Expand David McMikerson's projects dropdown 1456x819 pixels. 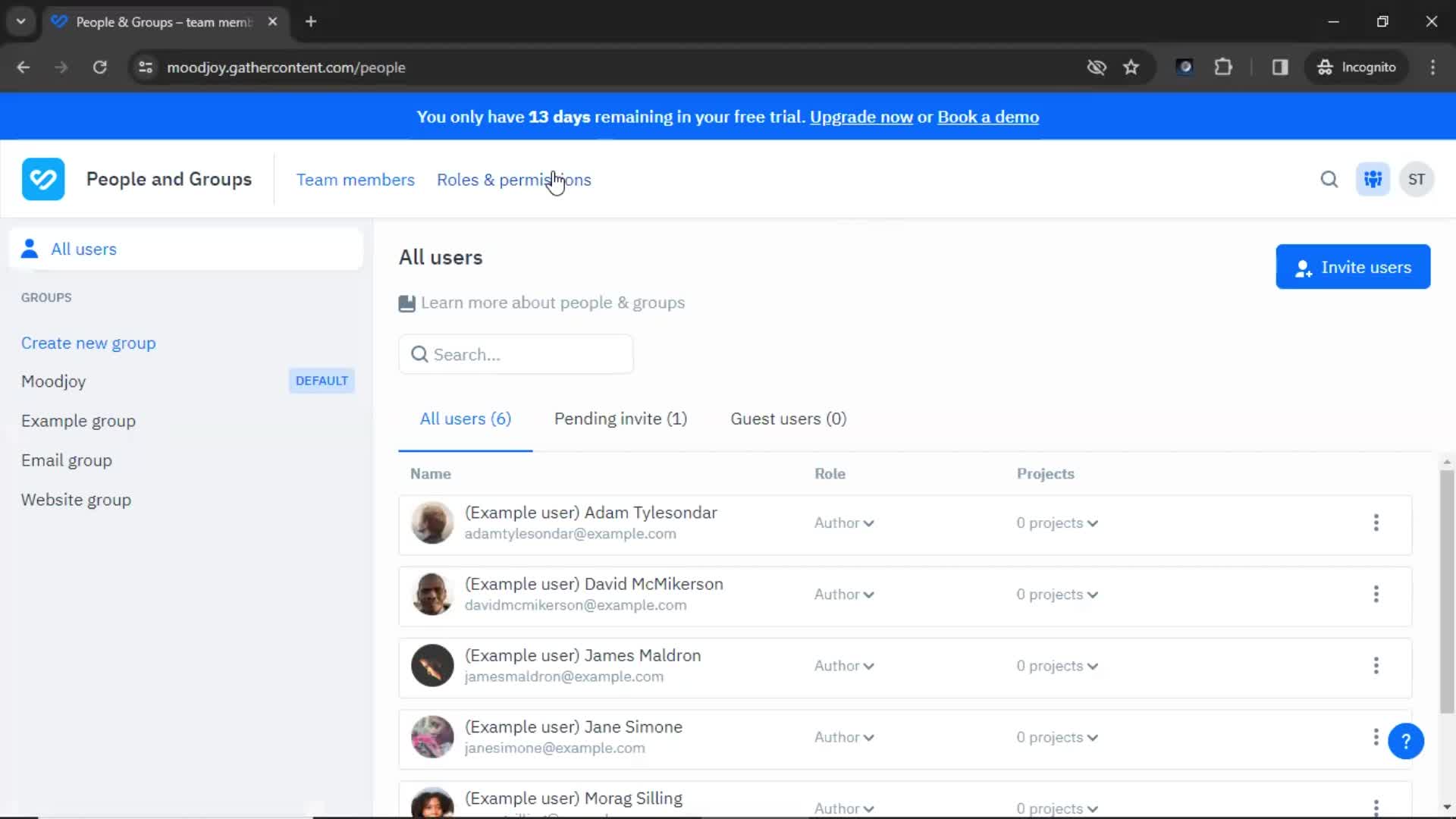pos(1056,594)
